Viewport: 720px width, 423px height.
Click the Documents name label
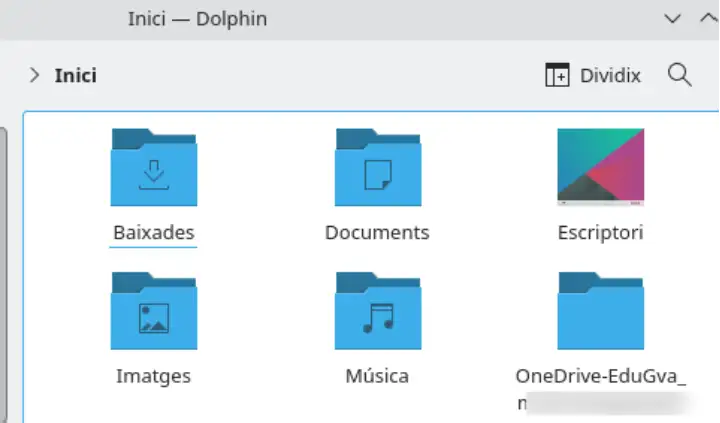(377, 233)
